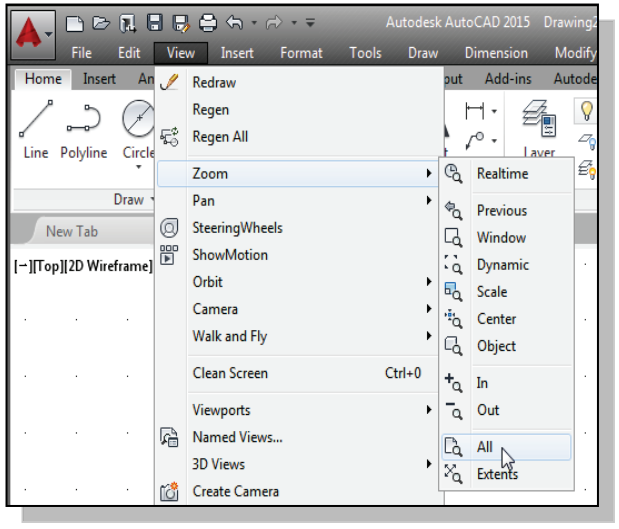Image resolution: width=619 pixels, height=529 pixels.
Task: Click the Zoom Extents icon
Action: [453, 474]
